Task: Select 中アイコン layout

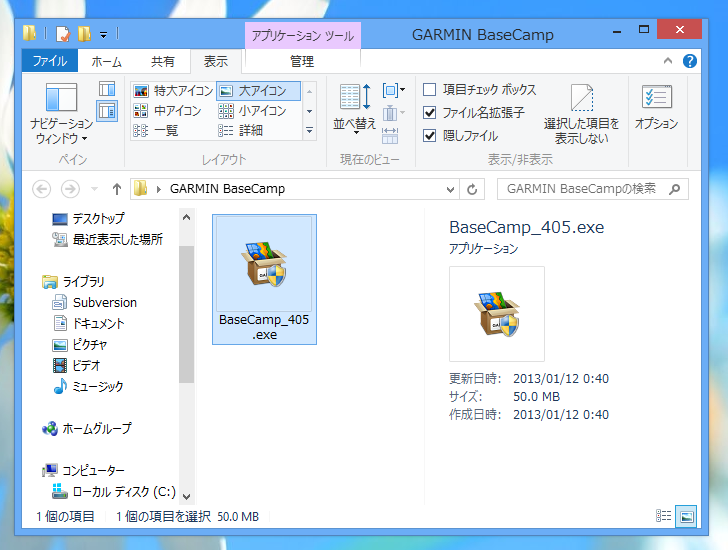Action: tap(168, 110)
